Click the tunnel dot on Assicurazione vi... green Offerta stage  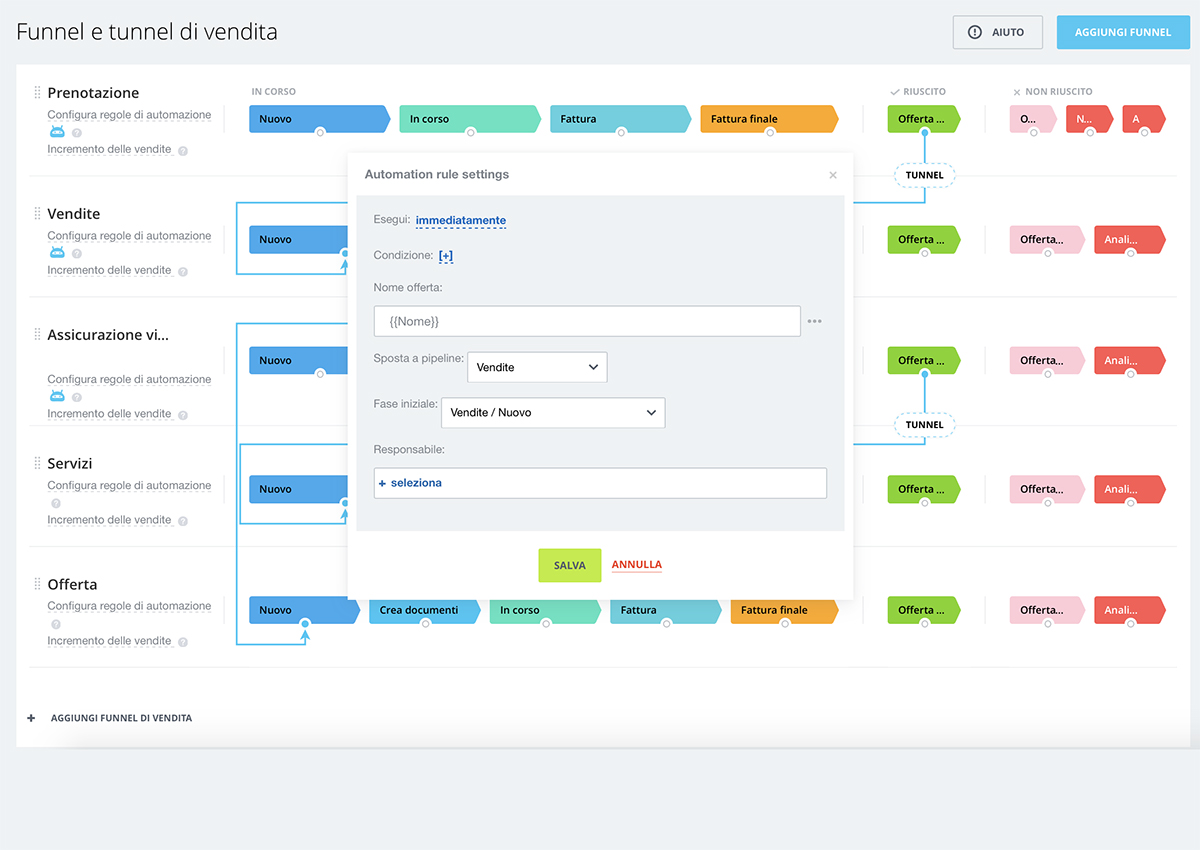pos(925,374)
